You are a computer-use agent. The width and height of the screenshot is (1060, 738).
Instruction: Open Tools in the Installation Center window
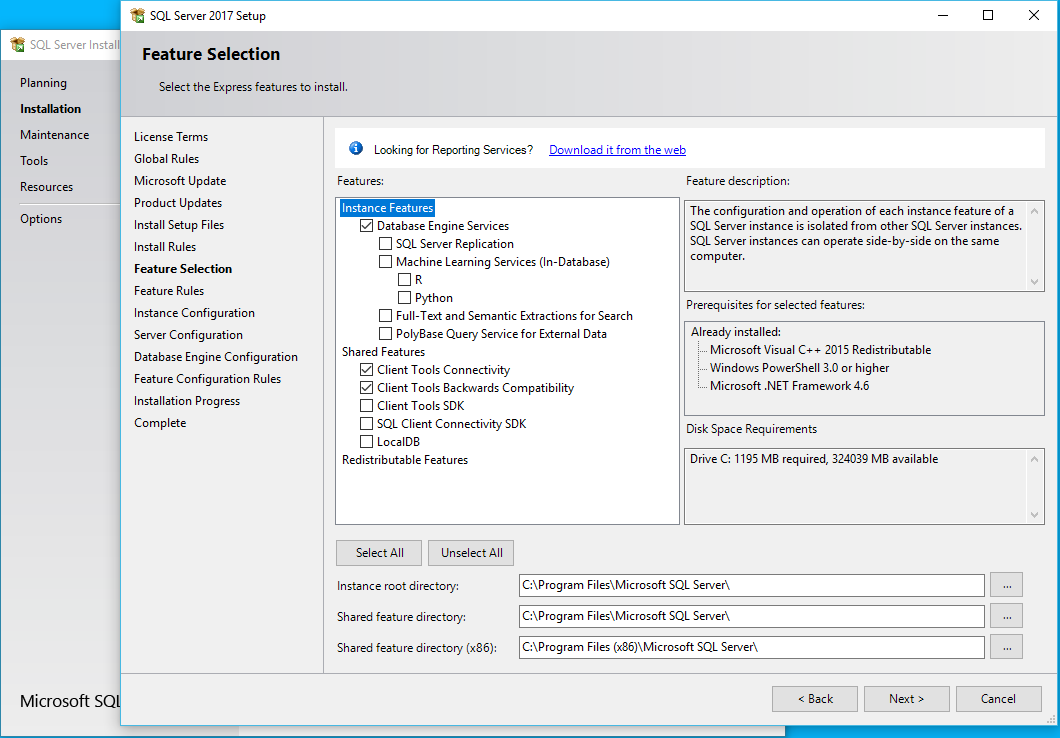point(34,161)
